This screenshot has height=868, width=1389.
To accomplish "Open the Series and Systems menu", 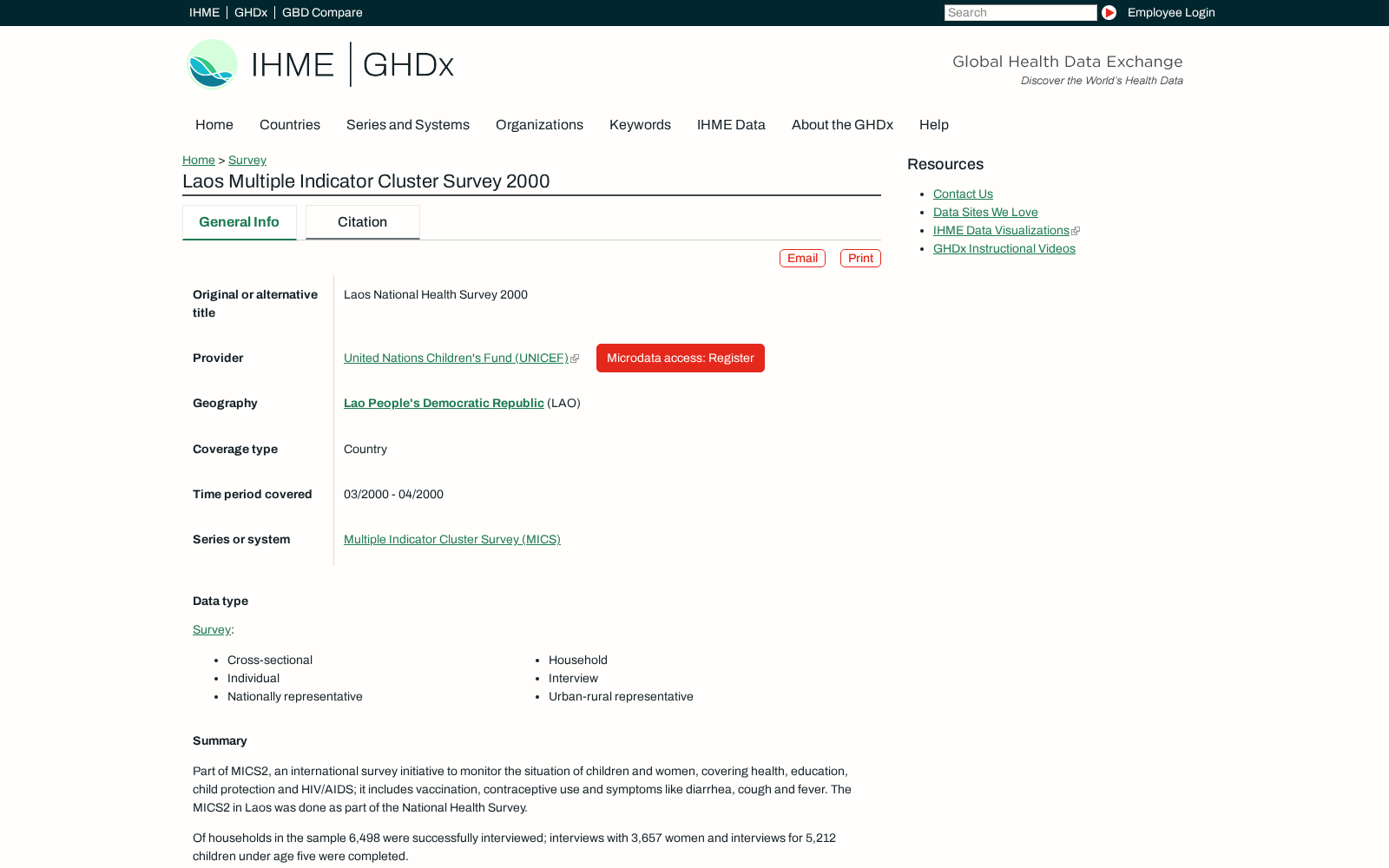I will [408, 125].
